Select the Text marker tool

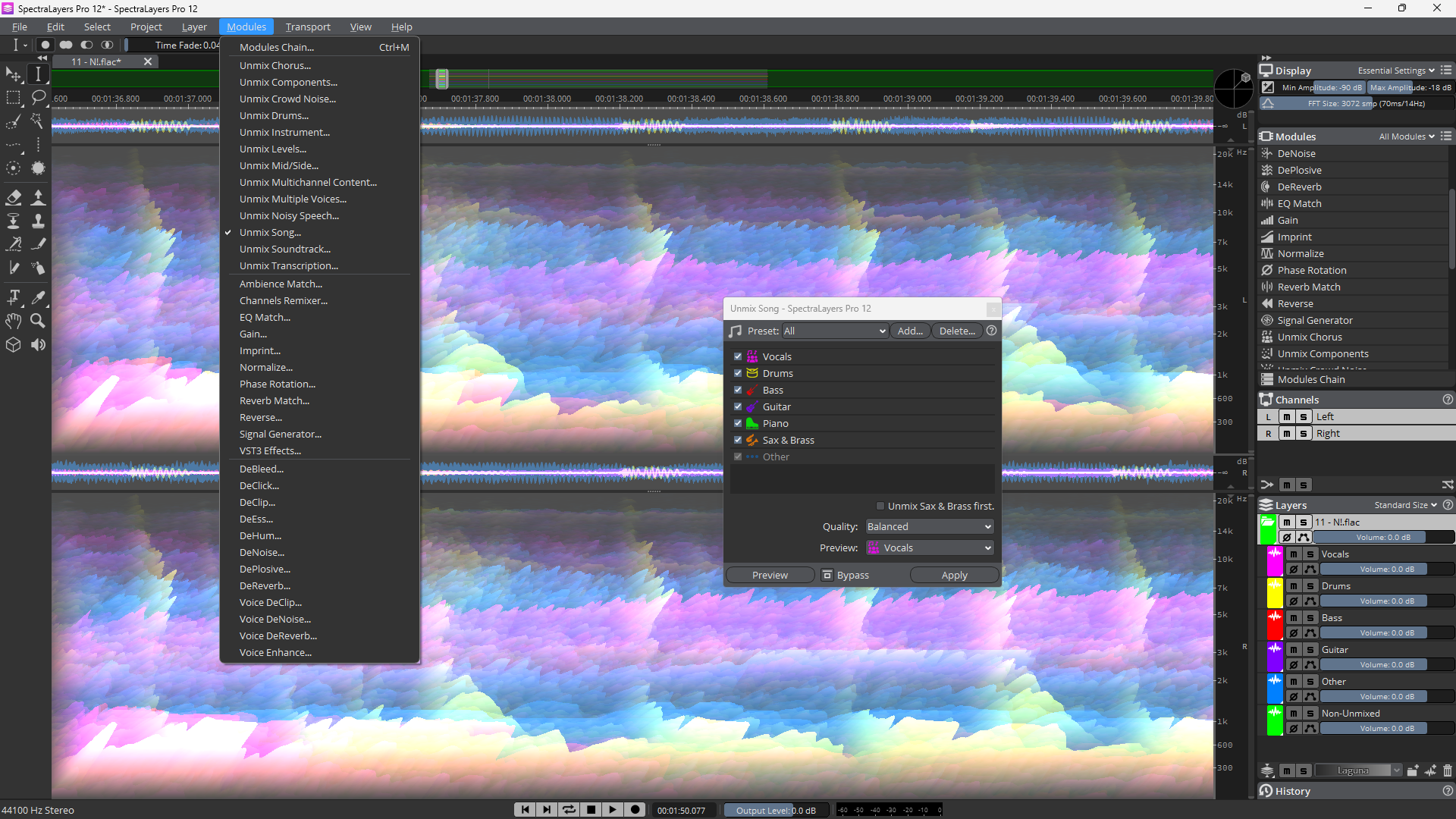click(14, 297)
